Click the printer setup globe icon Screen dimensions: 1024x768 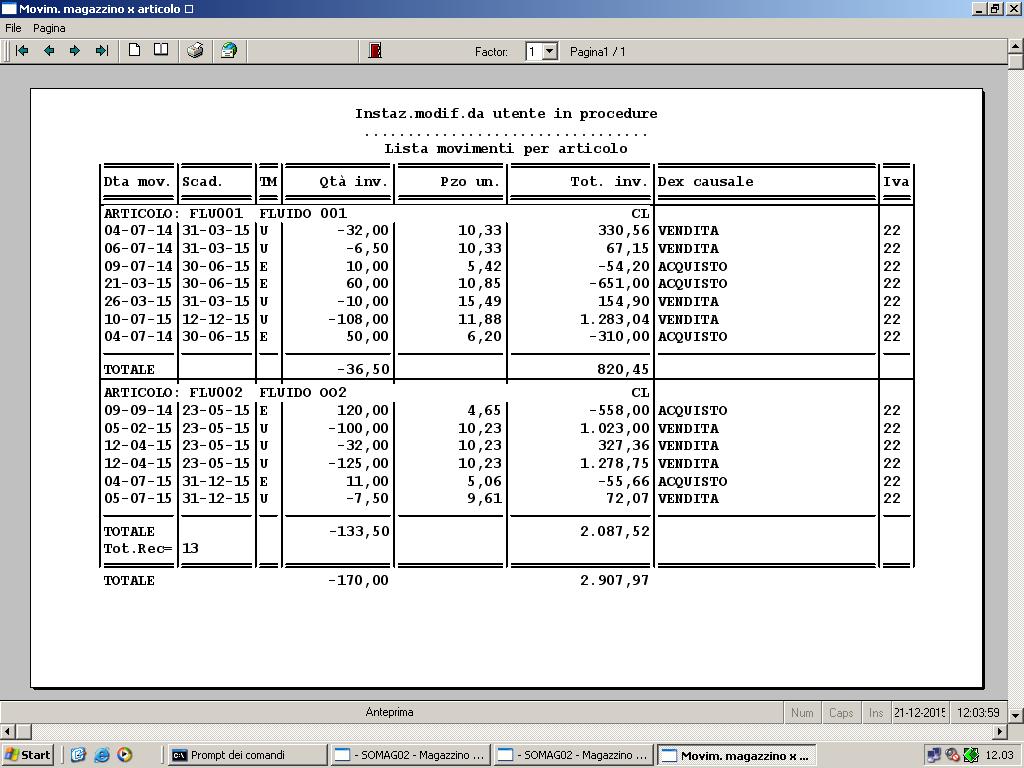click(x=229, y=50)
